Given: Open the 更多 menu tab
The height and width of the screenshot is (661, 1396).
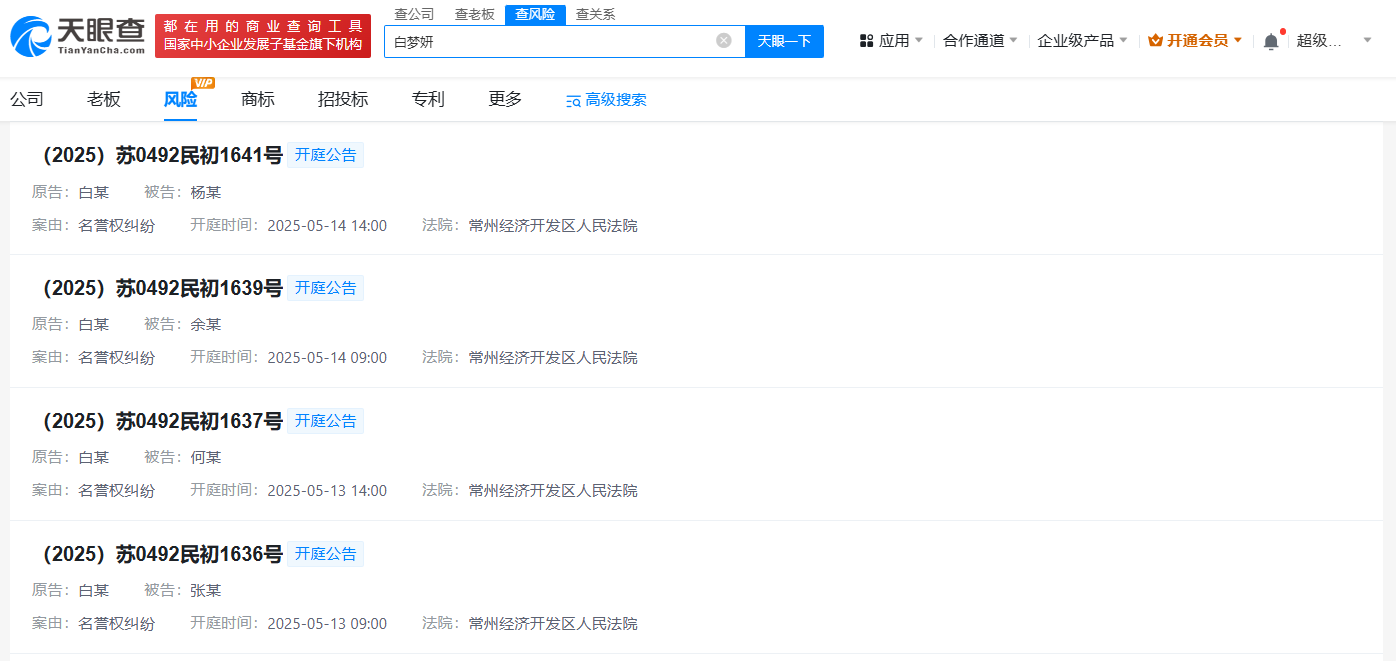Looking at the screenshot, I should 505,99.
